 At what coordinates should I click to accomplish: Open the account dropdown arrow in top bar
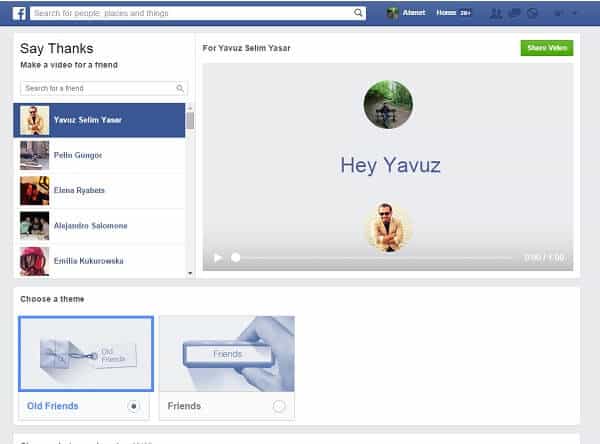tap(575, 14)
